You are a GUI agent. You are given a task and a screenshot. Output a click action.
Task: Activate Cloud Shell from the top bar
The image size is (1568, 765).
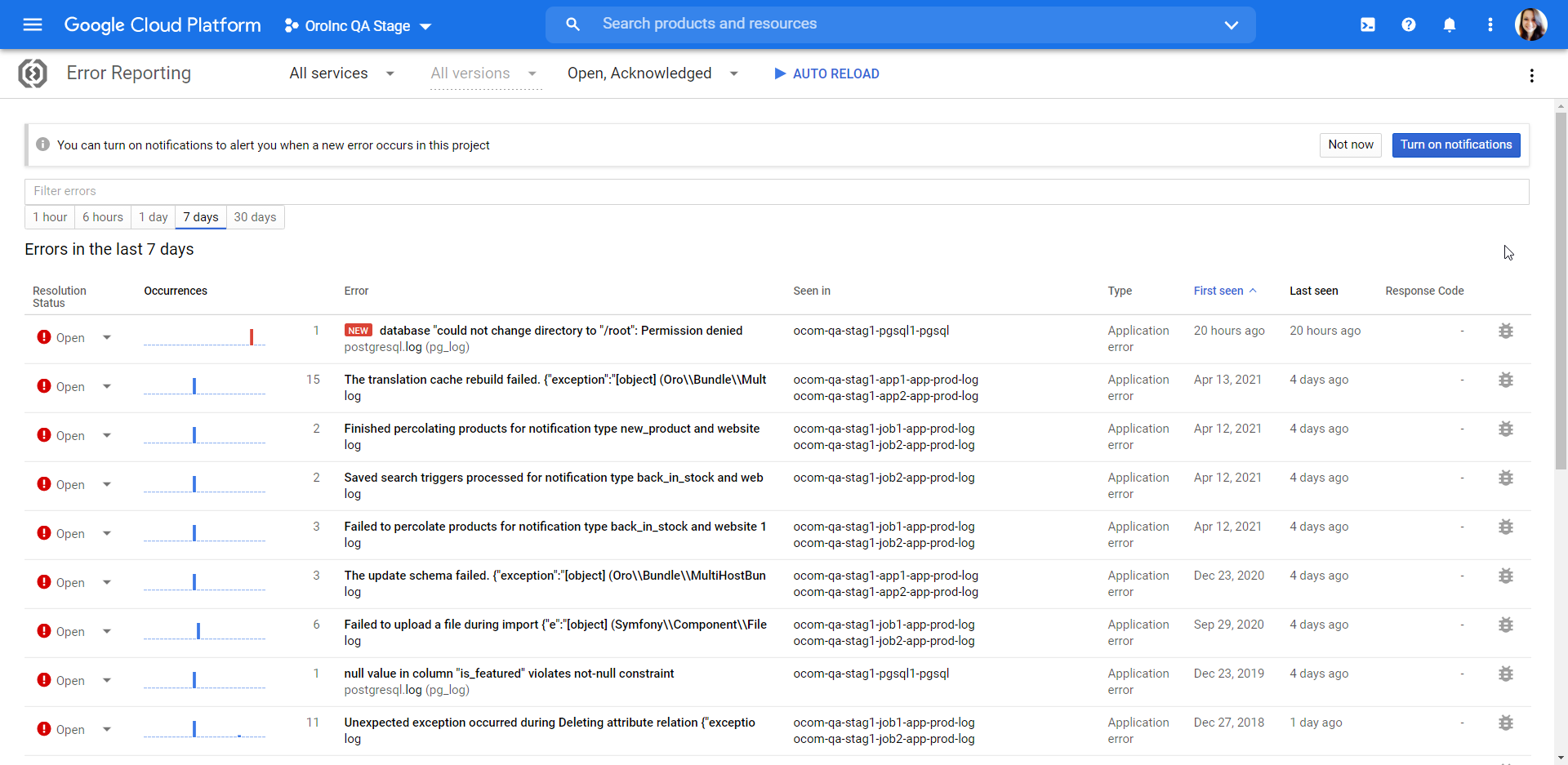click(x=1367, y=24)
